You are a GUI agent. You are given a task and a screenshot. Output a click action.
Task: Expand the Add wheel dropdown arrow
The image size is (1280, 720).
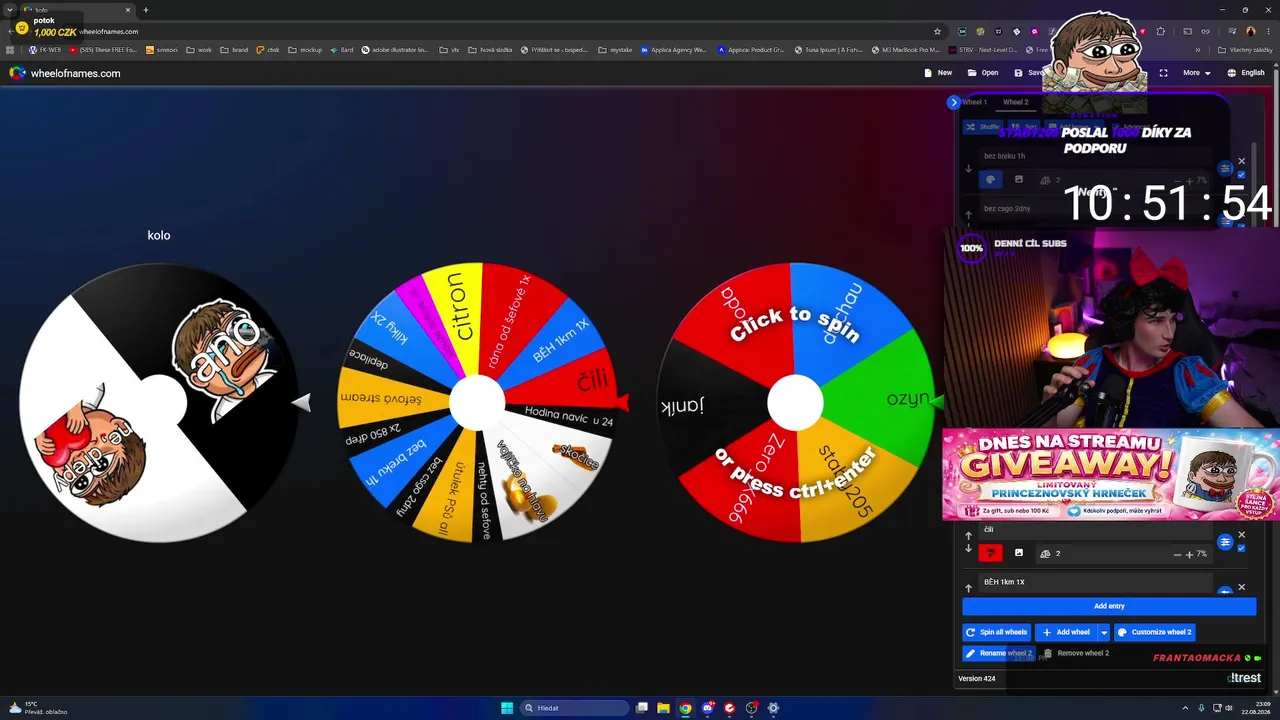pos(1104,632)
